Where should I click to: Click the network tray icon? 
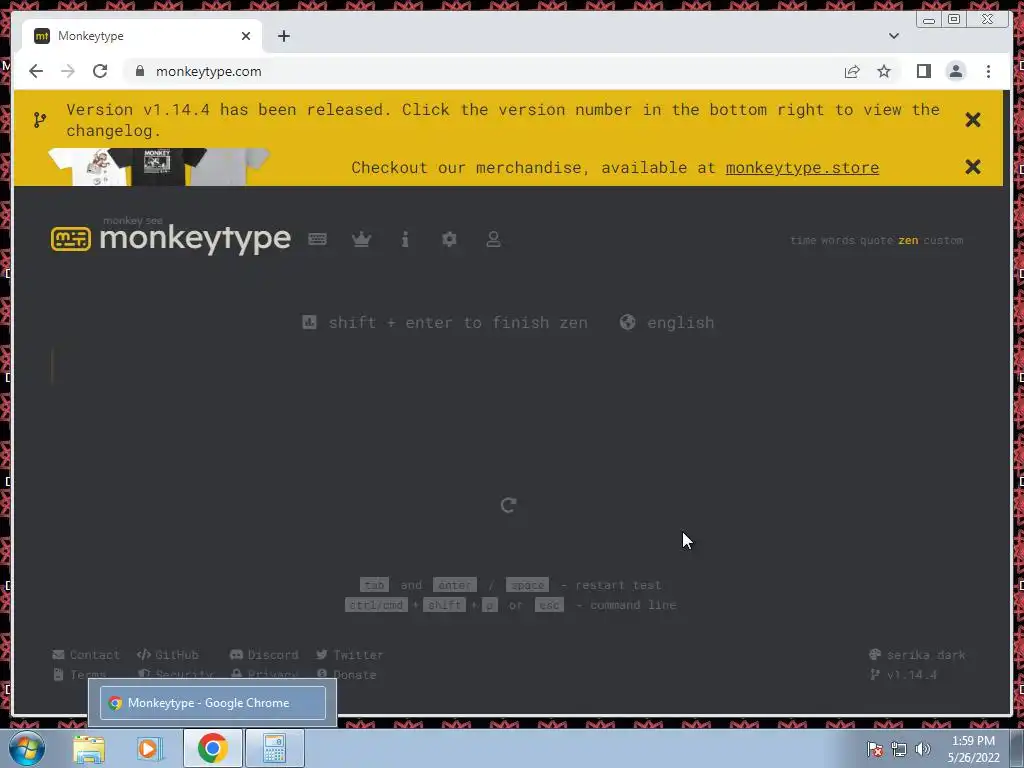(x=899, y=749)
